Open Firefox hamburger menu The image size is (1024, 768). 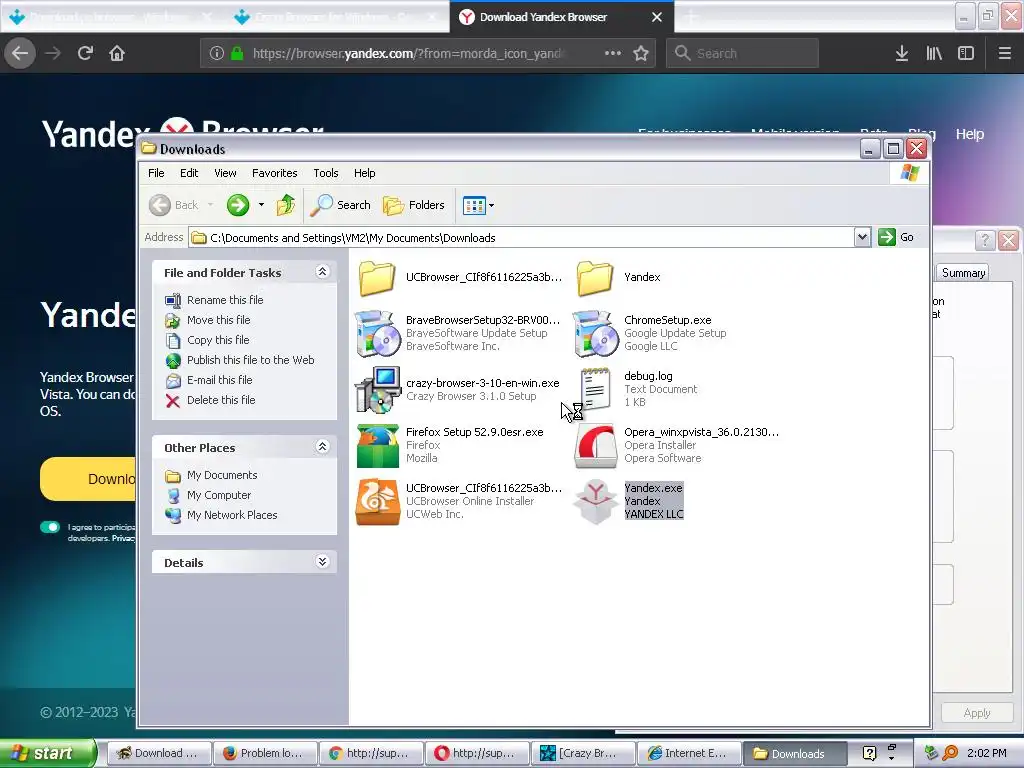(1004, 54)
